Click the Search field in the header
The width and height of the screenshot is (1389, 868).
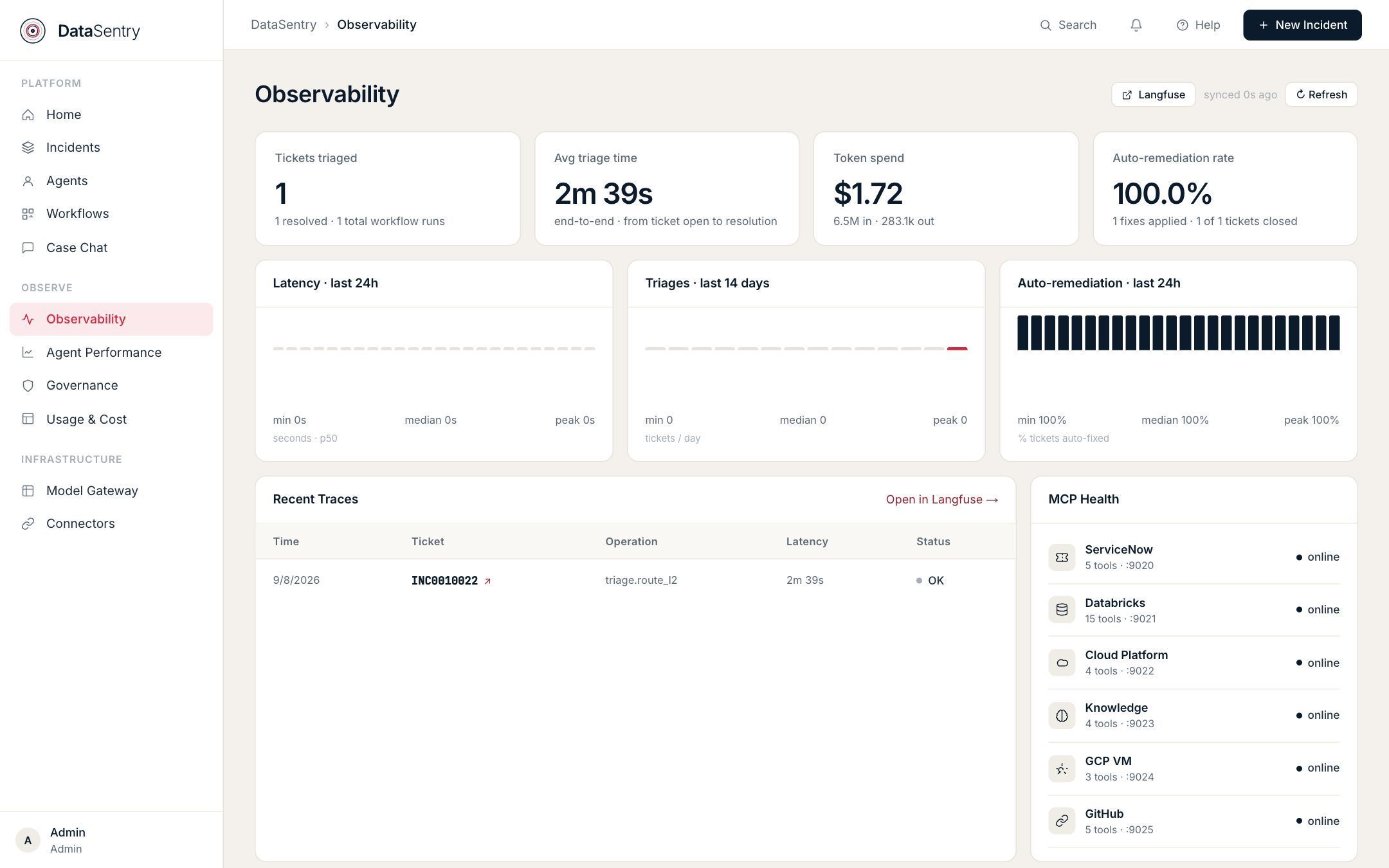pos(1068,25)
